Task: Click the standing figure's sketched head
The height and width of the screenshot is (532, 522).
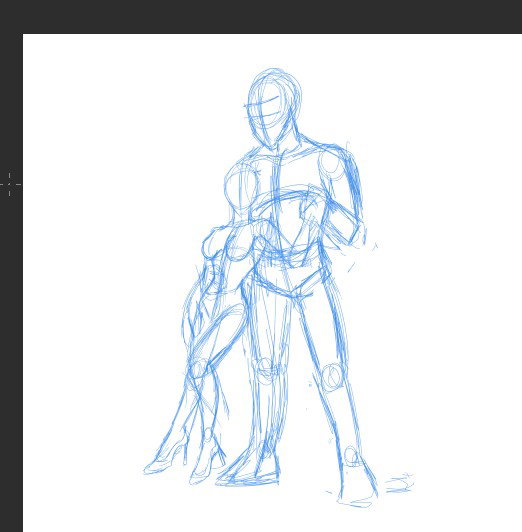Action: coord(274,109)
